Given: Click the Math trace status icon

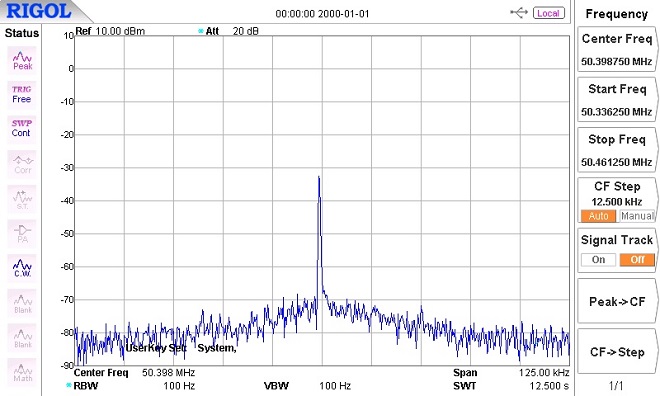Looking at the screenshot, I should (22, 372).
